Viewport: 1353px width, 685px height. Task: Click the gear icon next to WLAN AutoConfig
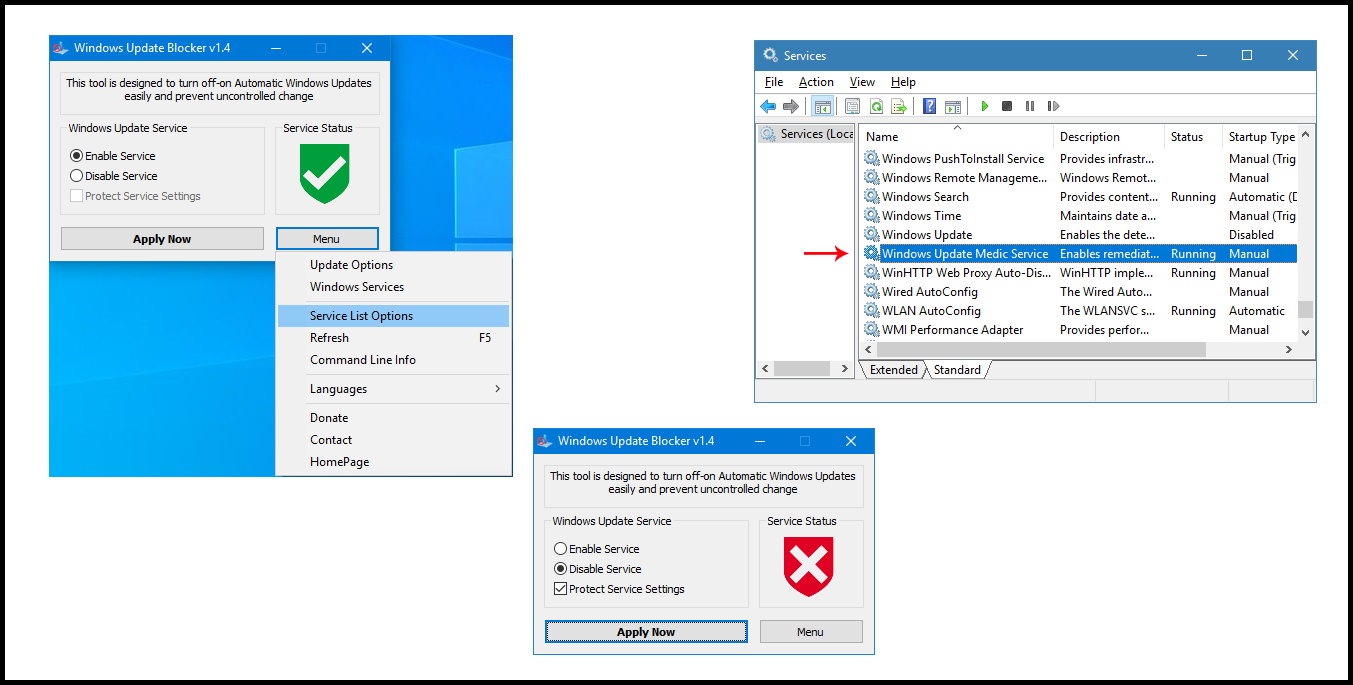pos(871,310)
